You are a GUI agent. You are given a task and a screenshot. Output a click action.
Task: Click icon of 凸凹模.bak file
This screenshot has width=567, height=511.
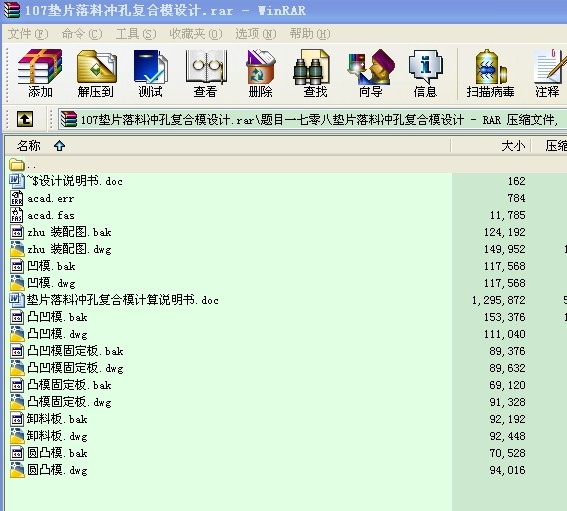[x=17, y=317]
